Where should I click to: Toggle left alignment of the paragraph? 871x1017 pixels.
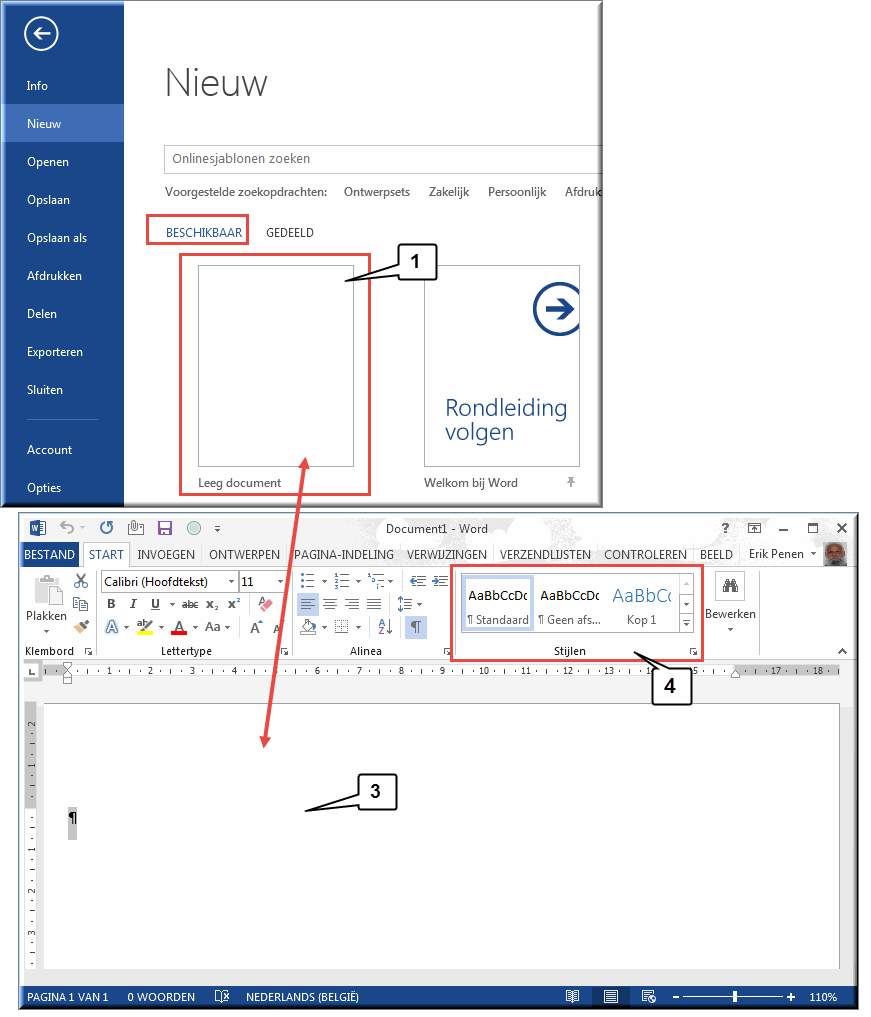[x=307, y=604]
